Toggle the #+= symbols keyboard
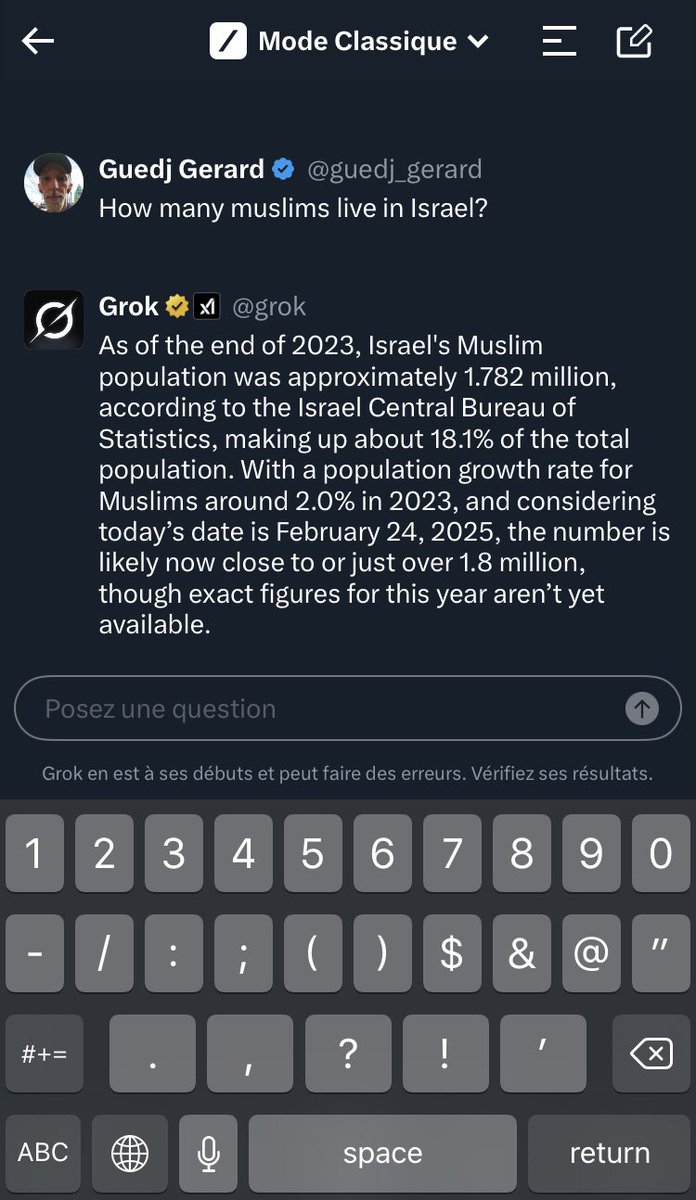This screenshot has height=1200, width=696. coord(45,1053)
